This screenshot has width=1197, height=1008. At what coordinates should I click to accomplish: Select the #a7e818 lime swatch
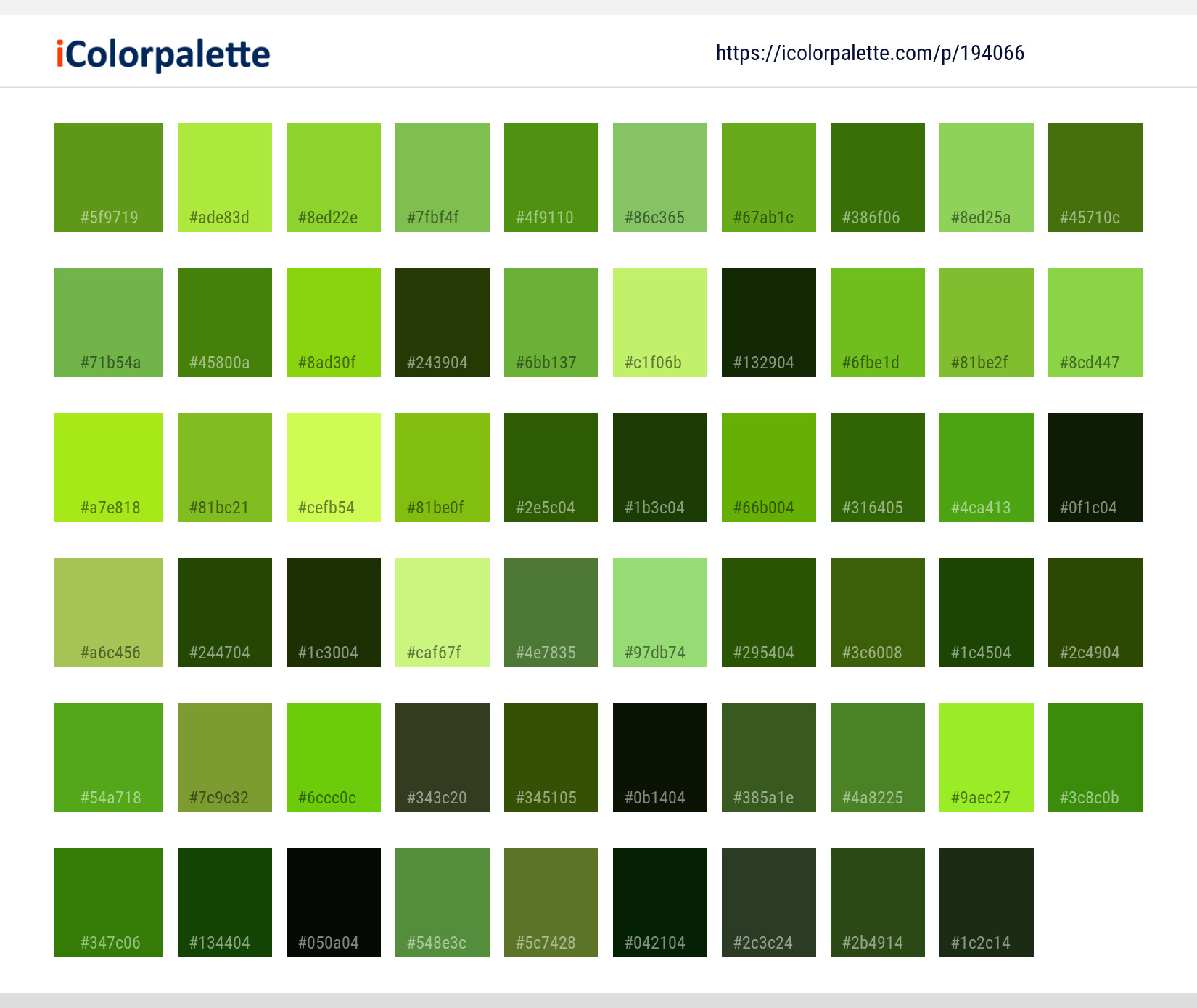point(109,468)
